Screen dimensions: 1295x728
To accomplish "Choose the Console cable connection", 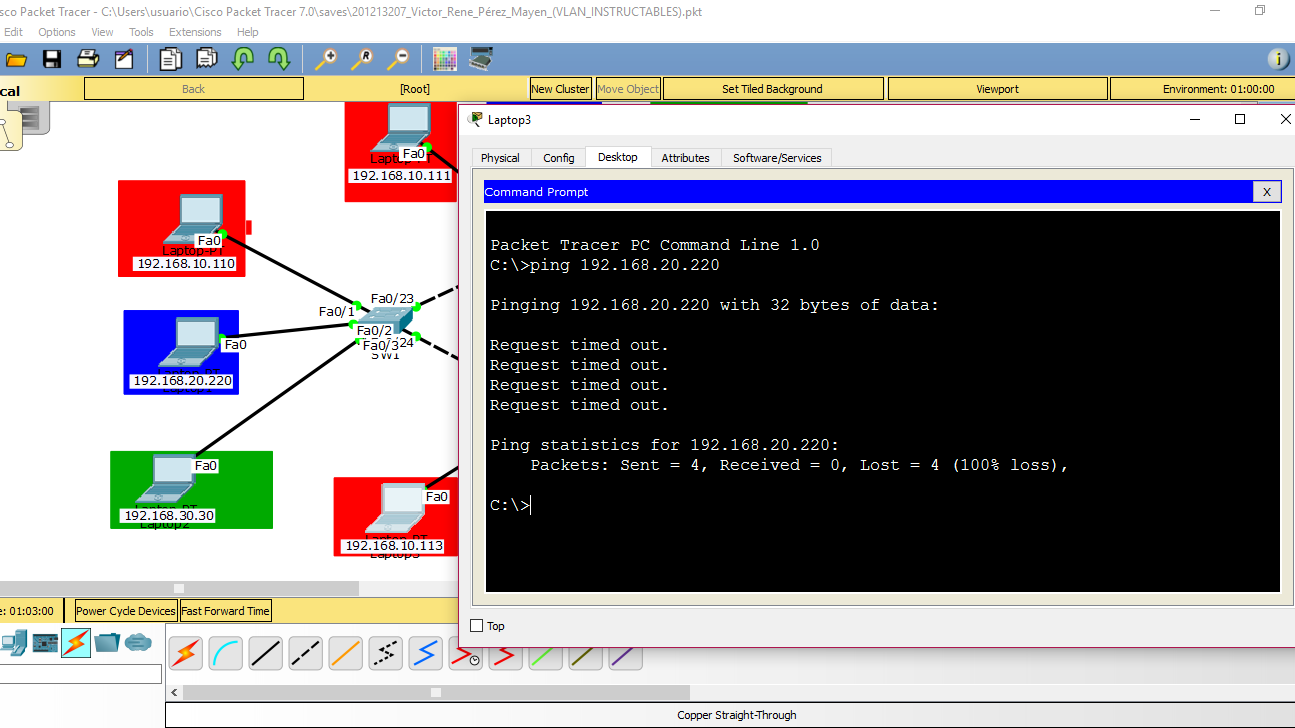I will (x=225, y=653).
